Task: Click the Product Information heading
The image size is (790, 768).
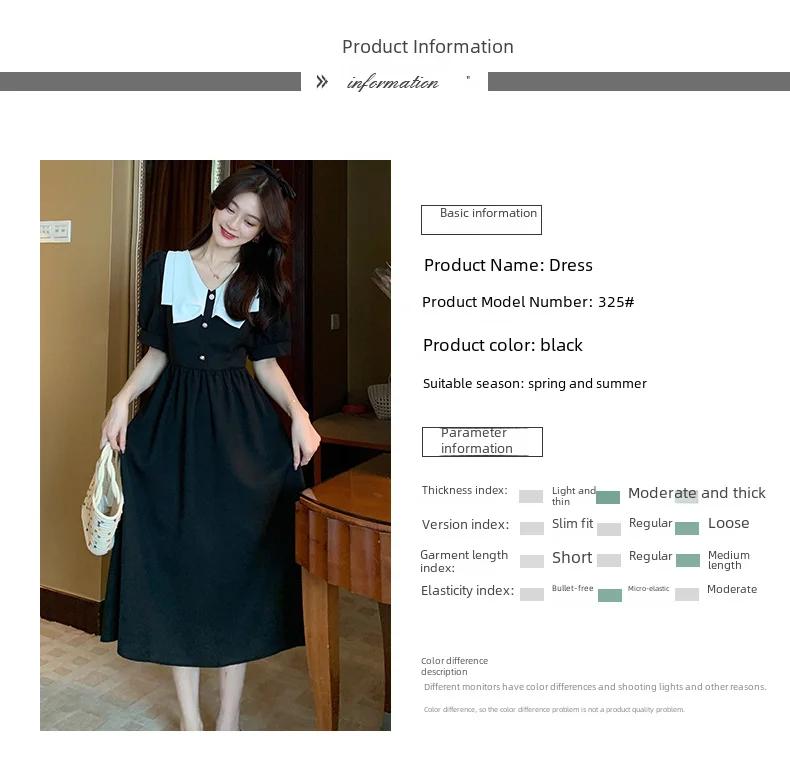Action: [x=428, y=47]
